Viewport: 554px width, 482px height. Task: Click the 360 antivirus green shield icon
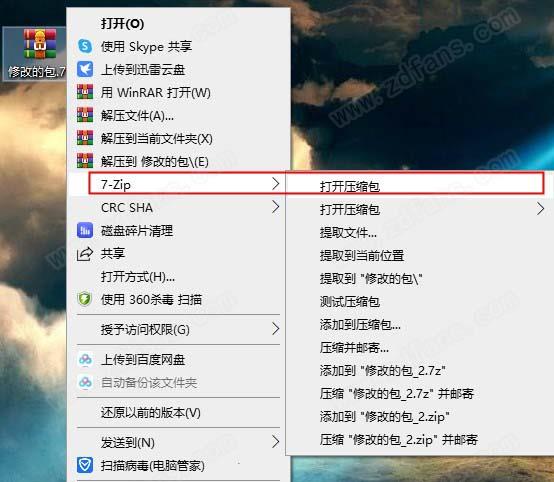85,299
